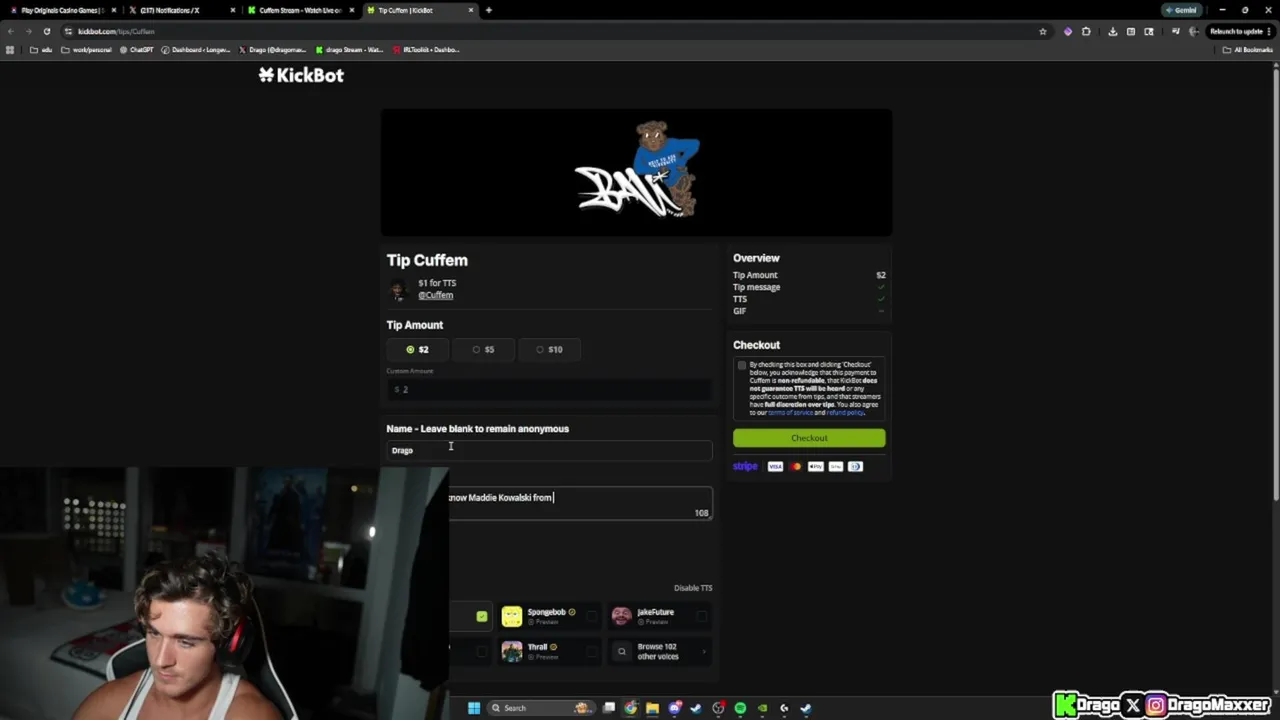
Task: Click the Name field containing Drago
Action: 549,450
